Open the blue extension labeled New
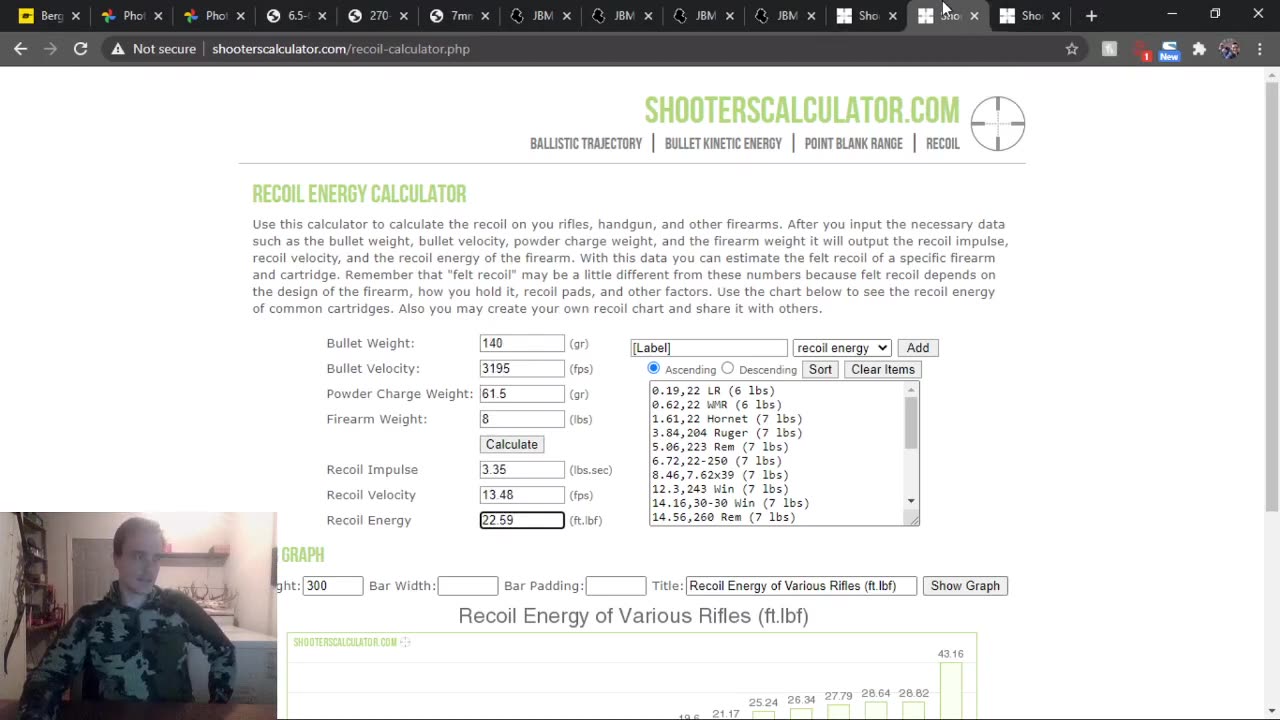1280x720 pixels. 1169,50
